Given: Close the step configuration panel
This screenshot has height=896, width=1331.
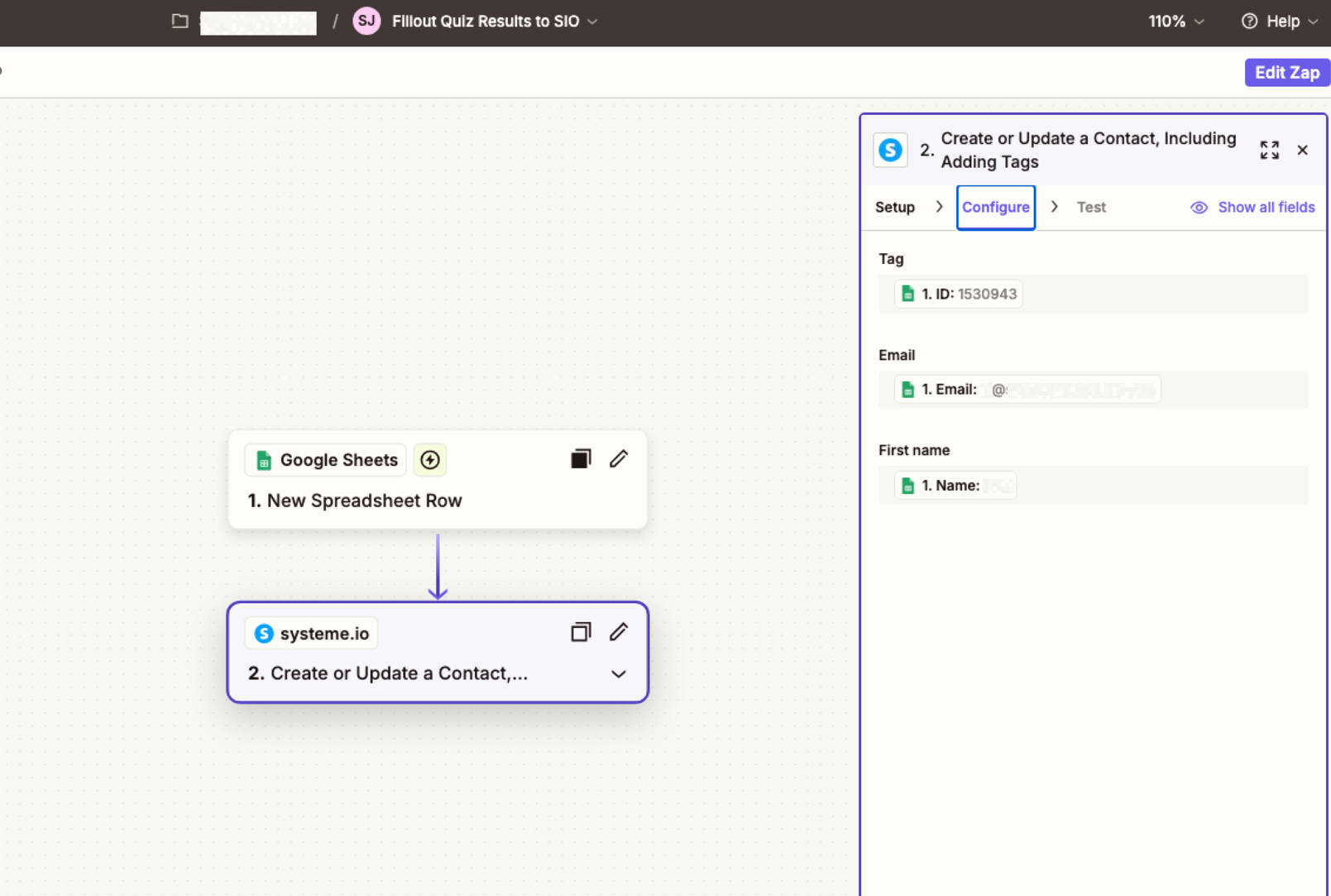Looking at the screenshot, I should point(1303,150).
